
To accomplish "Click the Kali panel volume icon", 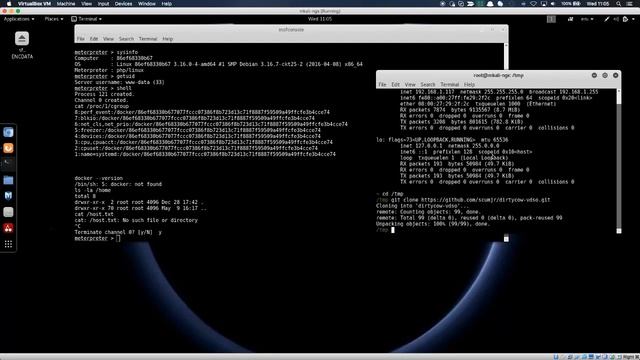I will point(616,19).
